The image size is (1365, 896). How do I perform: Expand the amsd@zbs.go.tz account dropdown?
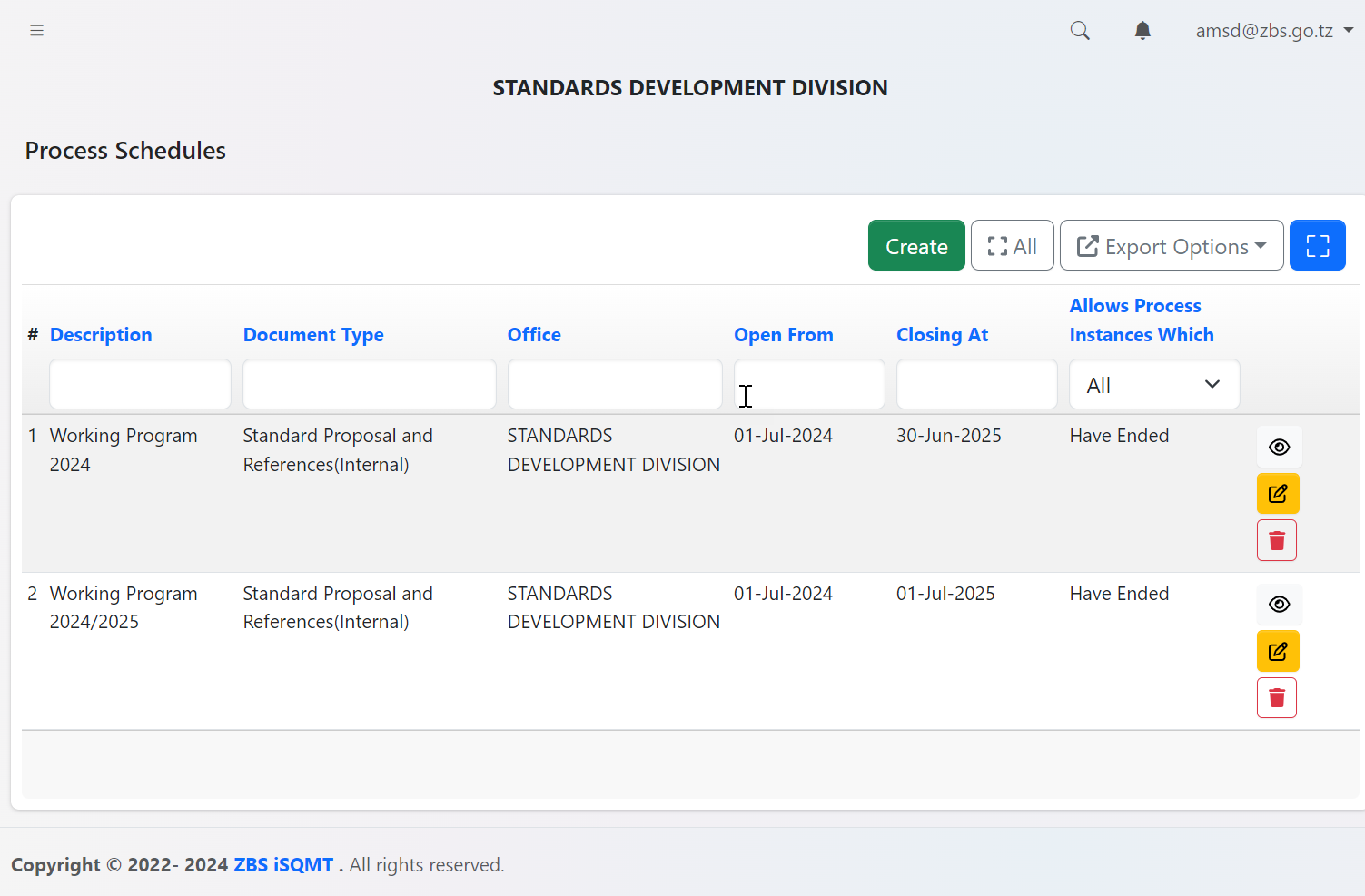[1273, 31]
